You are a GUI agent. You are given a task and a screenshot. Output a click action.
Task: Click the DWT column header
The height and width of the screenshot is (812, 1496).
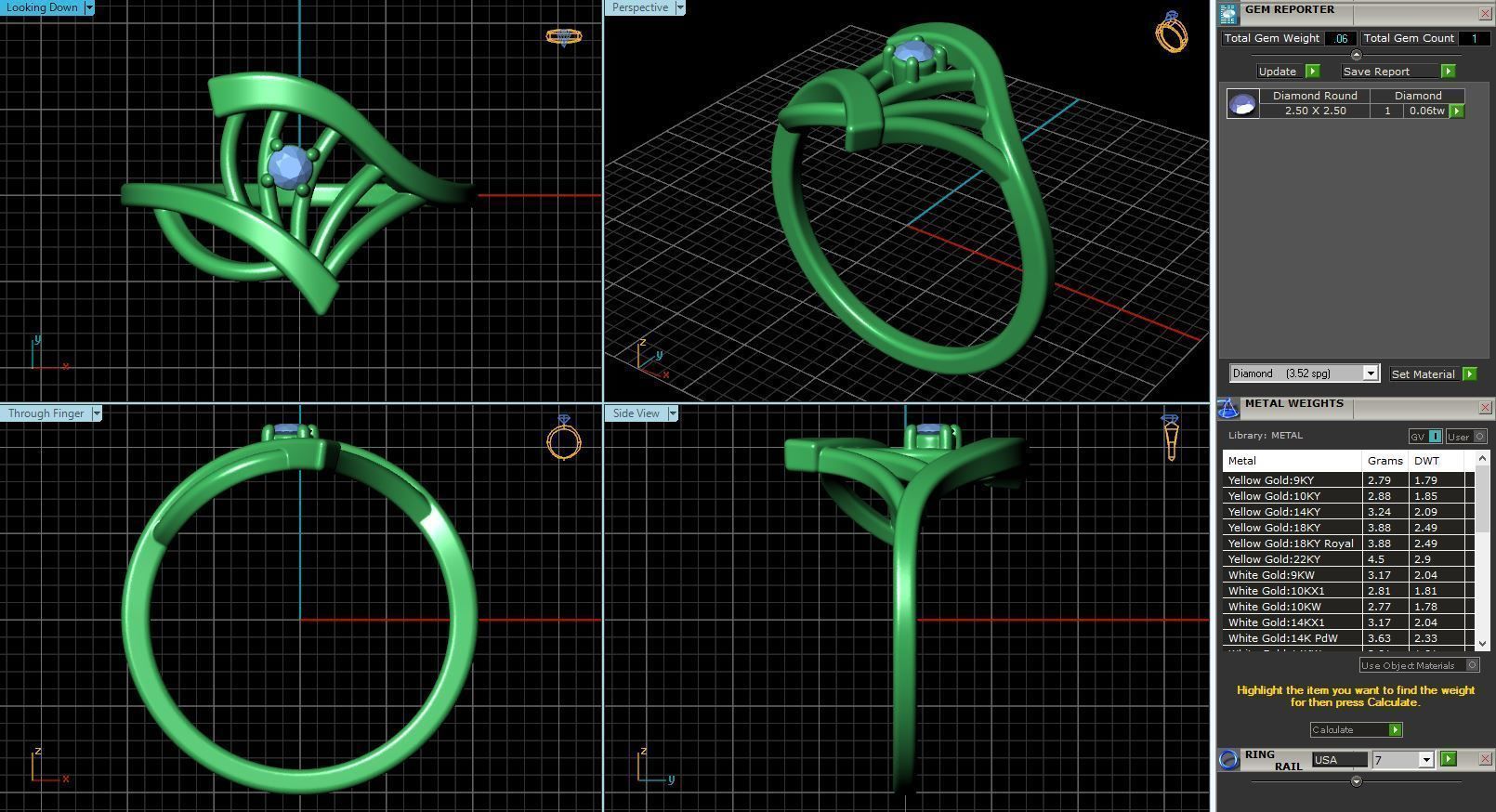(x=1437, y=461)
